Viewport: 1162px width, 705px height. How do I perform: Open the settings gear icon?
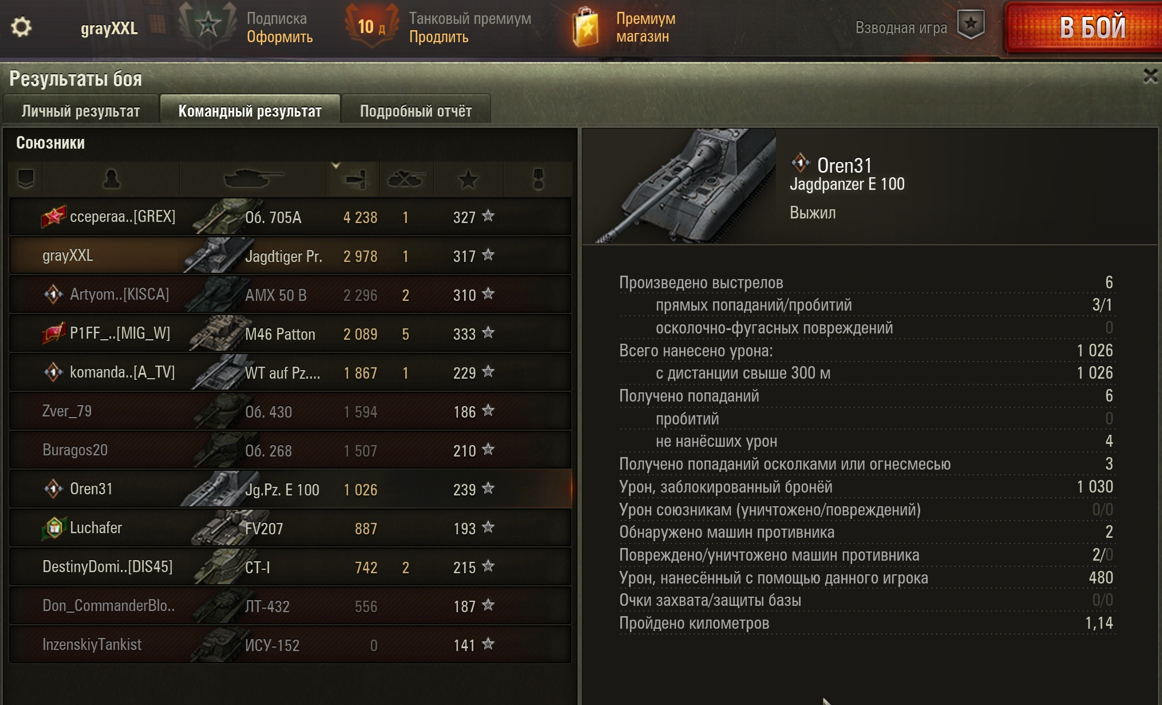pyautogui.click(x=21, y=27)
